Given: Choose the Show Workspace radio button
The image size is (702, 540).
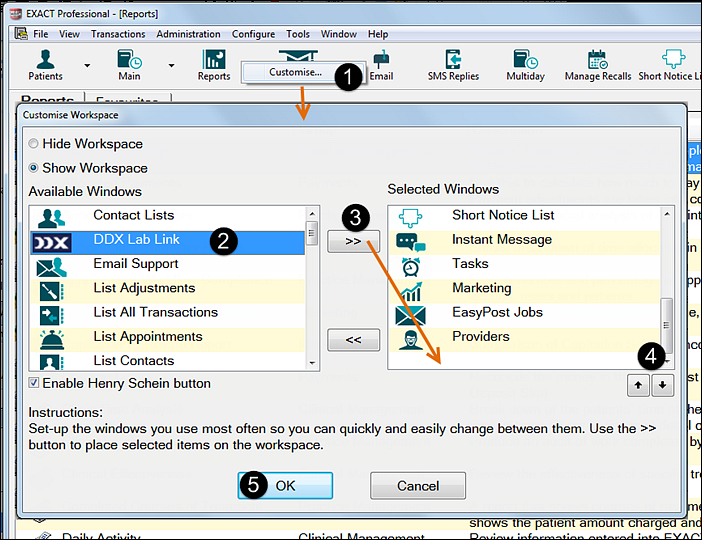Looking at the screenshot, I should pos(33,168).
